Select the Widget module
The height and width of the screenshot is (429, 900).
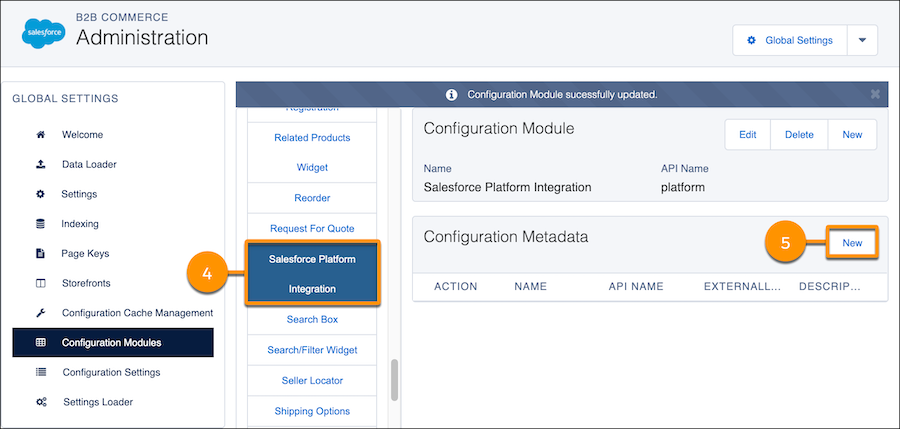pyautogui.click(x=312, y=168)
